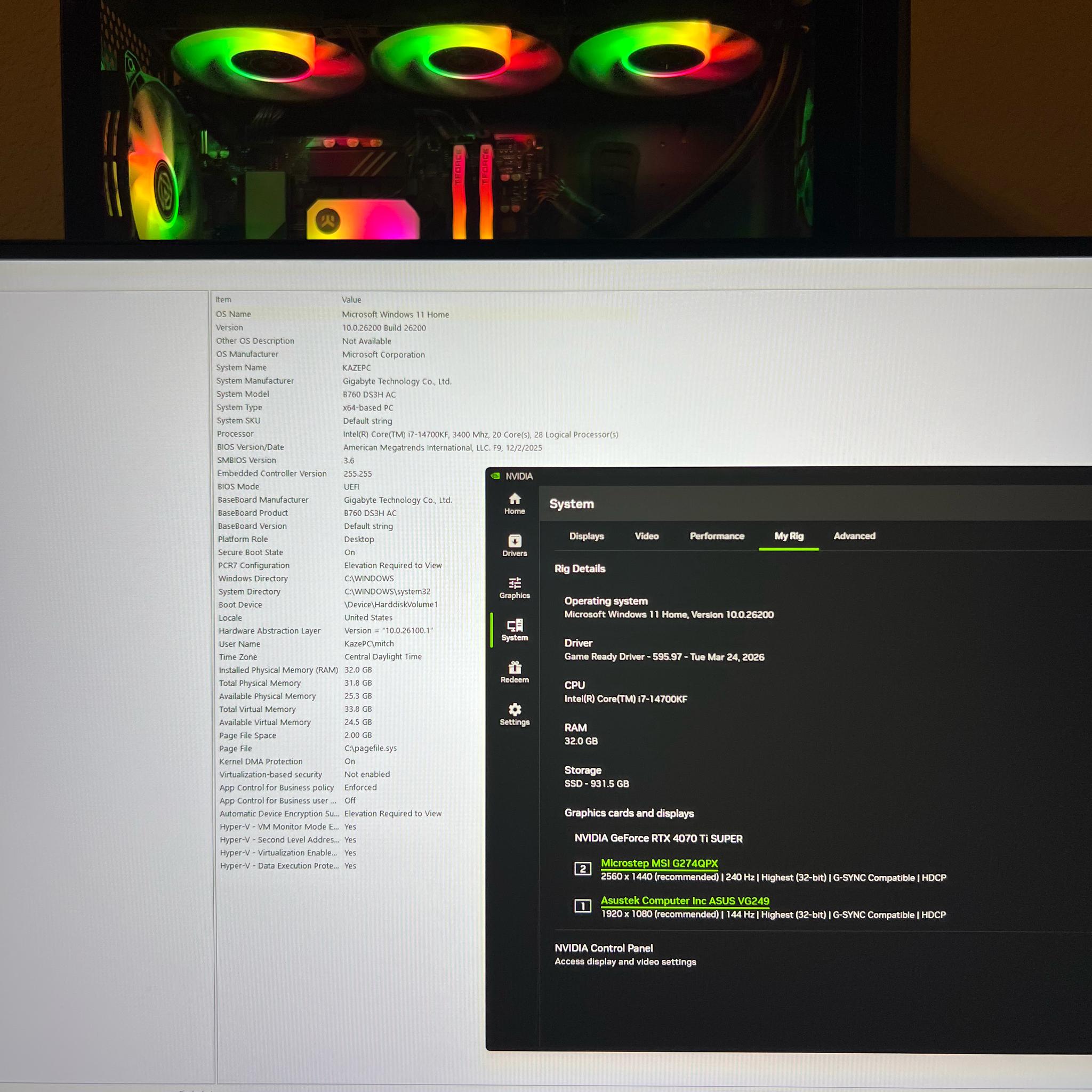
Task: Select the Page File Space row
Action: pyautogui.click(x=295, y=735)
